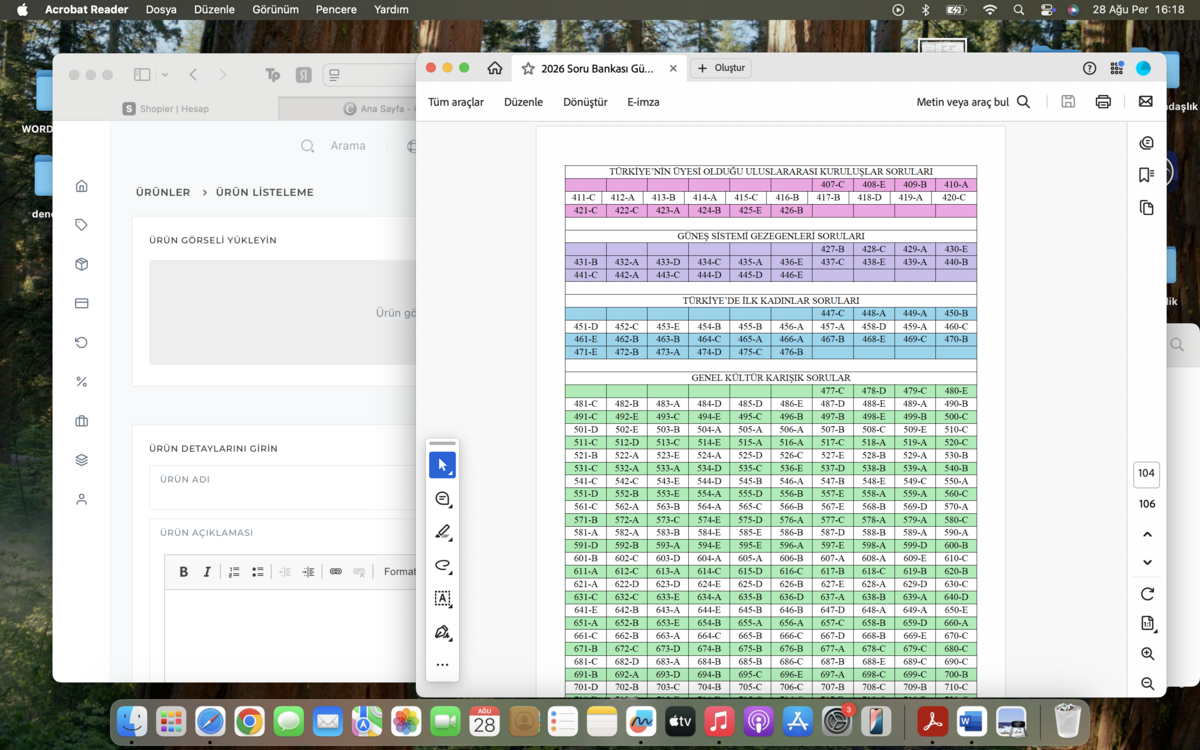
Task: Open the box products icon in Shopier sidebar
Action: click(82, 264)
